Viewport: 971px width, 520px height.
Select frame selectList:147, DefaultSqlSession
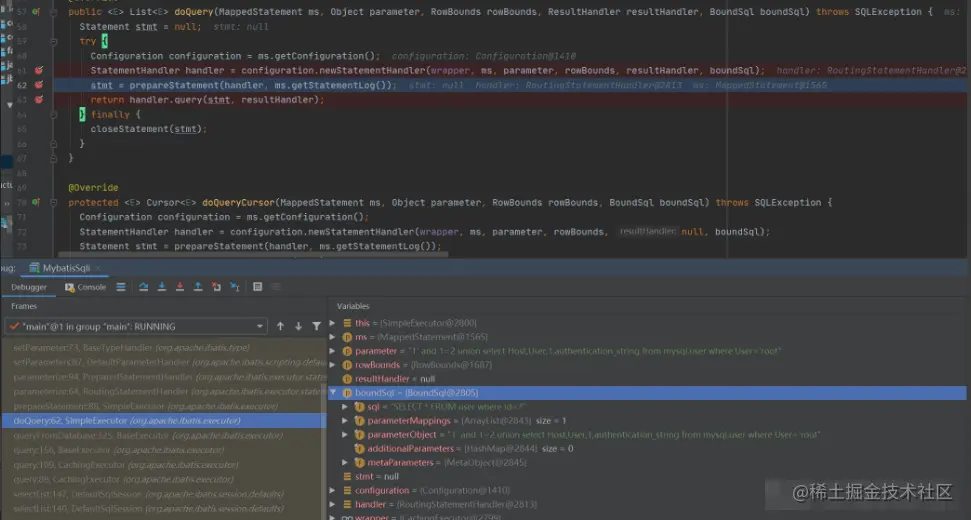pos(163,494)
